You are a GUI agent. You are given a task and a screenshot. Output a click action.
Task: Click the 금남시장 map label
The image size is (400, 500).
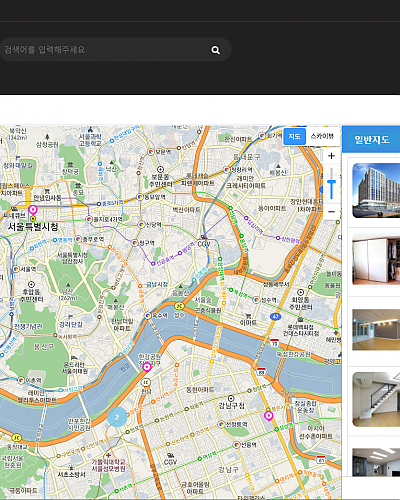pos(157,284)
